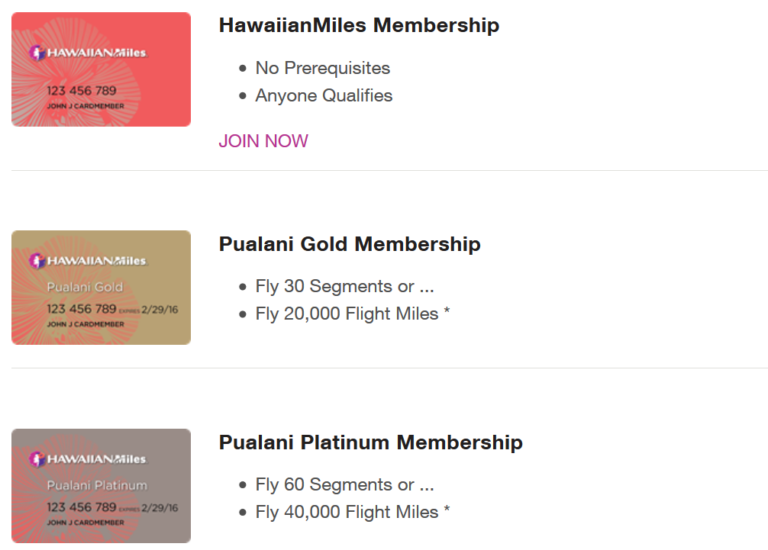The image size is (768, 550).
Task: Click 'Fly 60 Segments or ...' text
Action: coord(345,484)
